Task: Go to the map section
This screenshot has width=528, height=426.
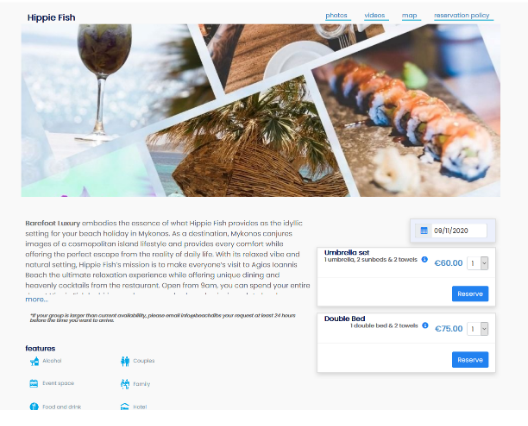Action: pyautogui.click(x=410, y=15)
